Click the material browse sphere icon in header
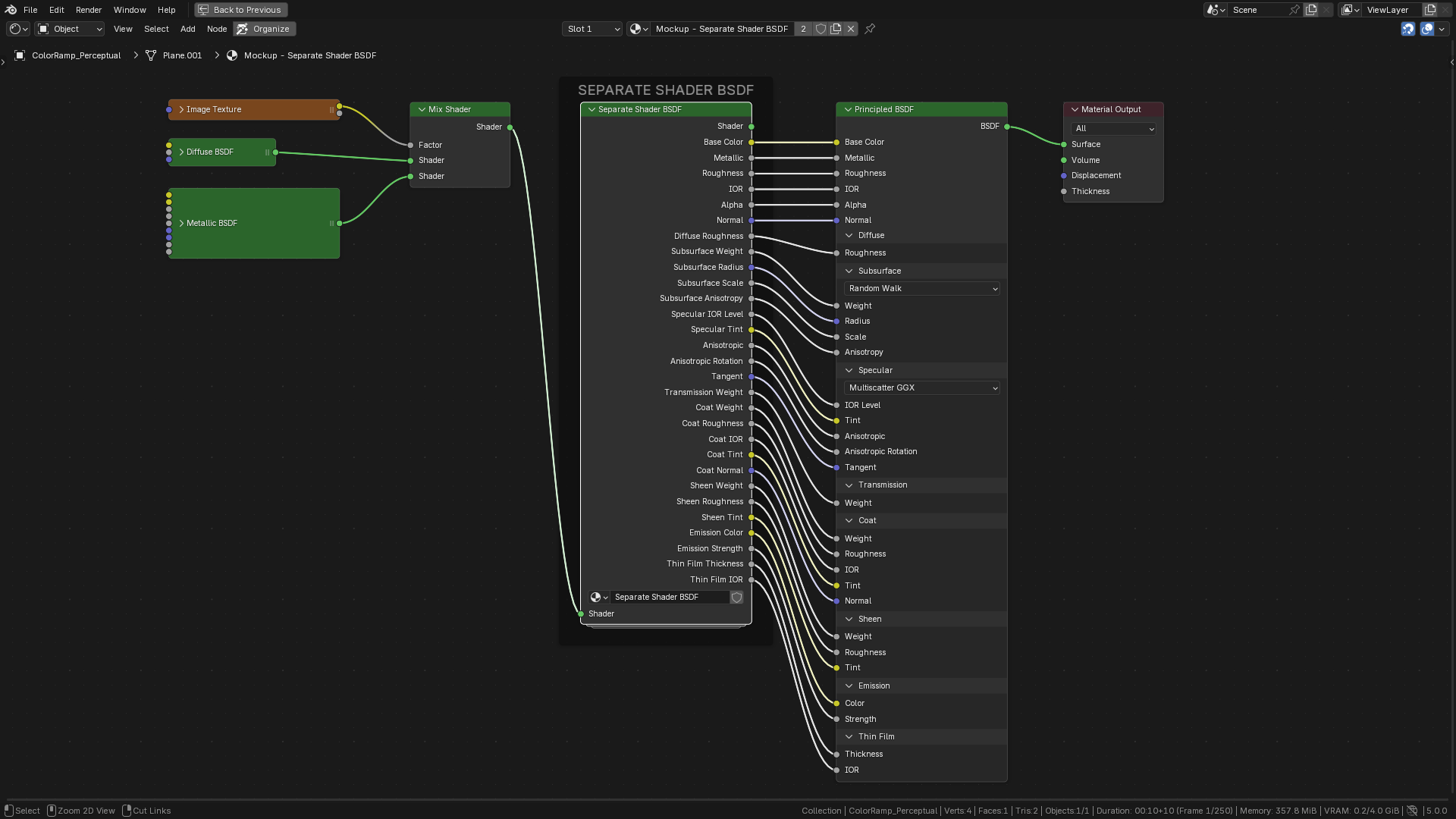This screenshot has width=1456, height=819. [639, 29]
